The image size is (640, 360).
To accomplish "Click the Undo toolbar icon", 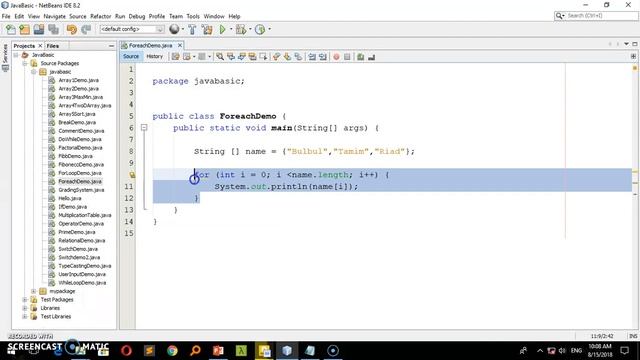I will (x=72, y=29).
